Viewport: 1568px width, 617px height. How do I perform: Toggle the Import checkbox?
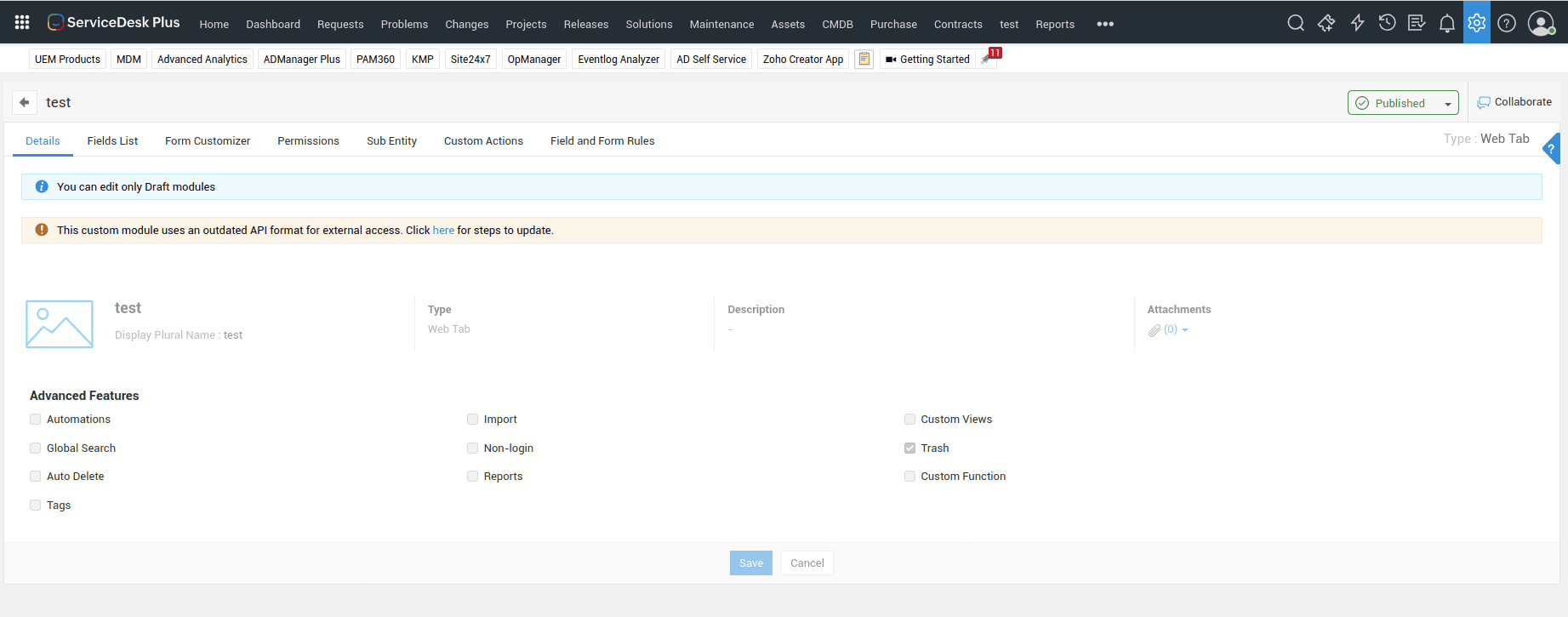pyautogui.click(x=472, y=419)
